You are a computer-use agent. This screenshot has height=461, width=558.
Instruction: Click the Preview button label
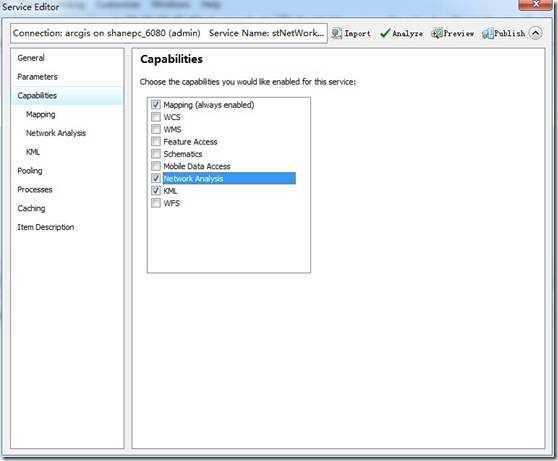click(459, 33)
